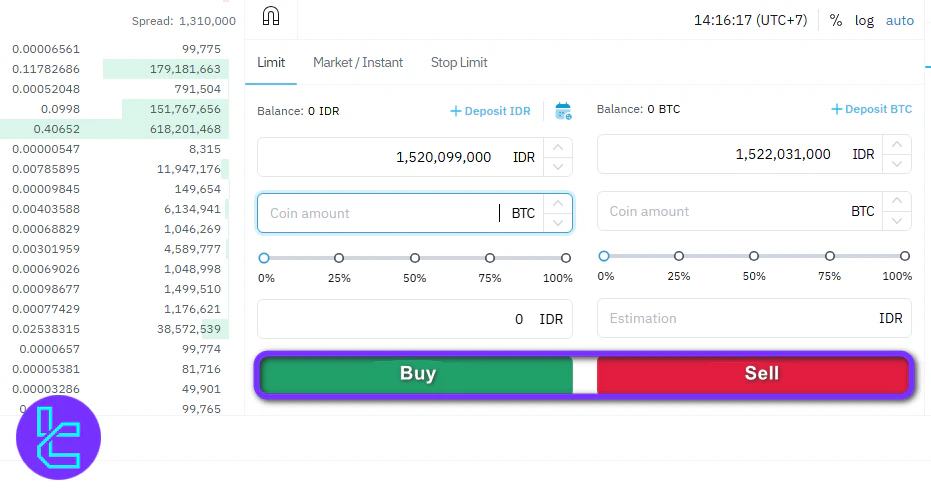Set buy slider to 50%
The width and height of the screenshot is (931, 498).
415,258
